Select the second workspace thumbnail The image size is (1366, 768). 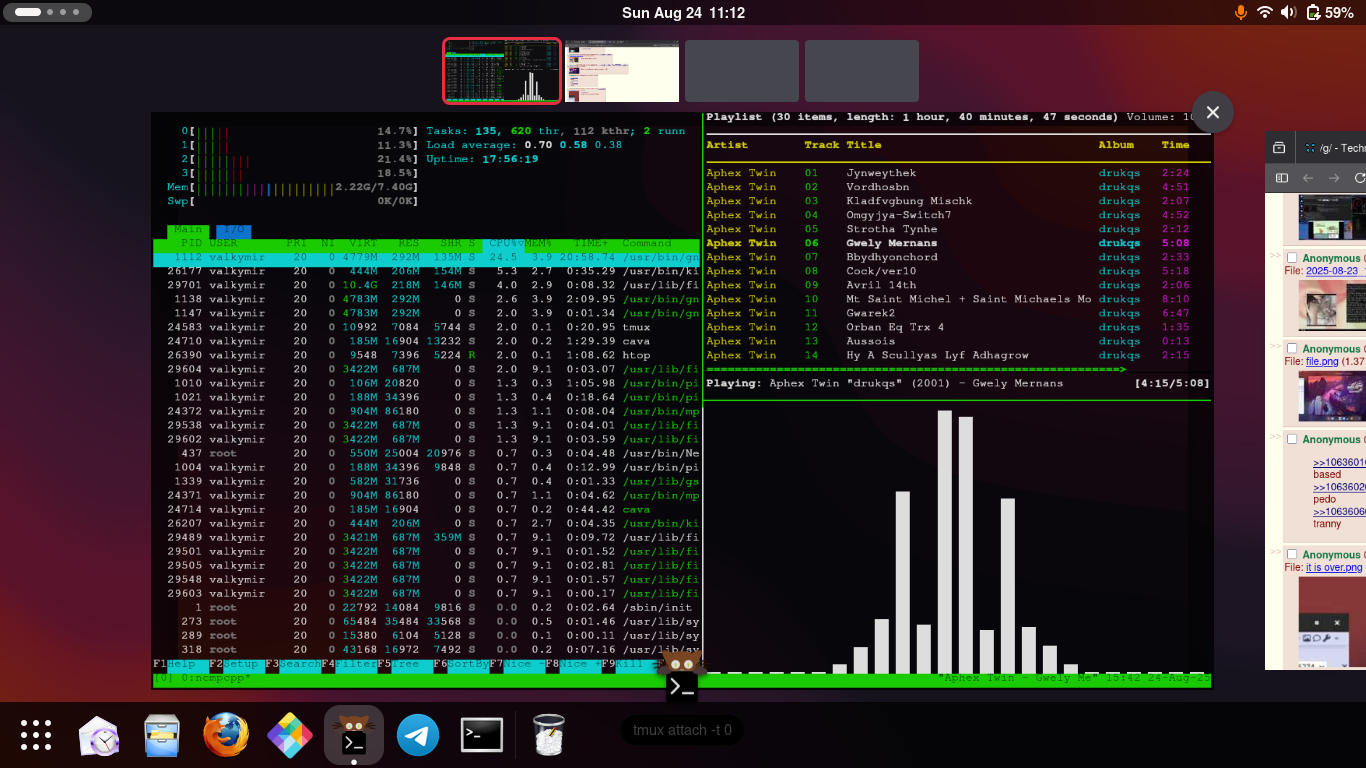coord(622,71)
